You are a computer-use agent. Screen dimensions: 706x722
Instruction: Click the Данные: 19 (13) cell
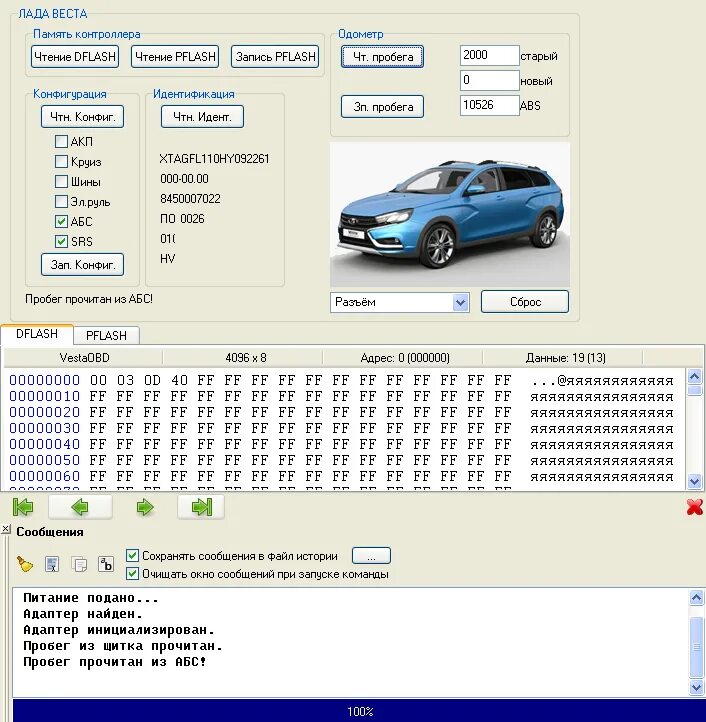coord(565,358)
